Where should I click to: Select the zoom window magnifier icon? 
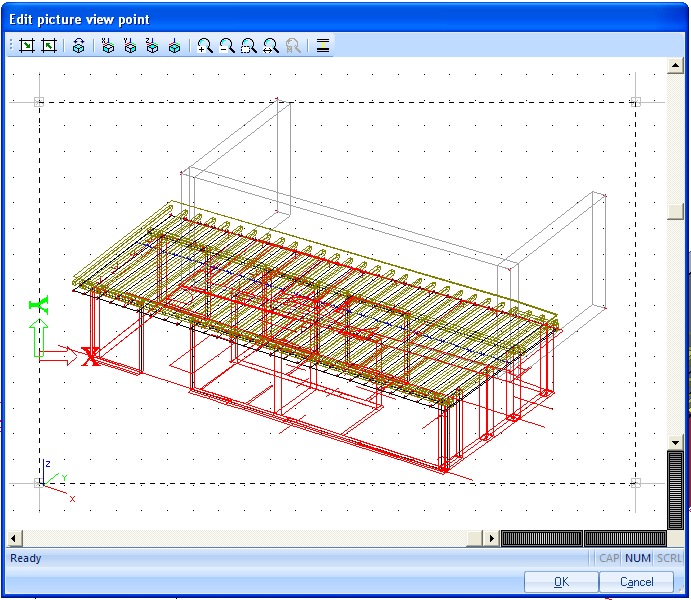click(x=249, y=45)
